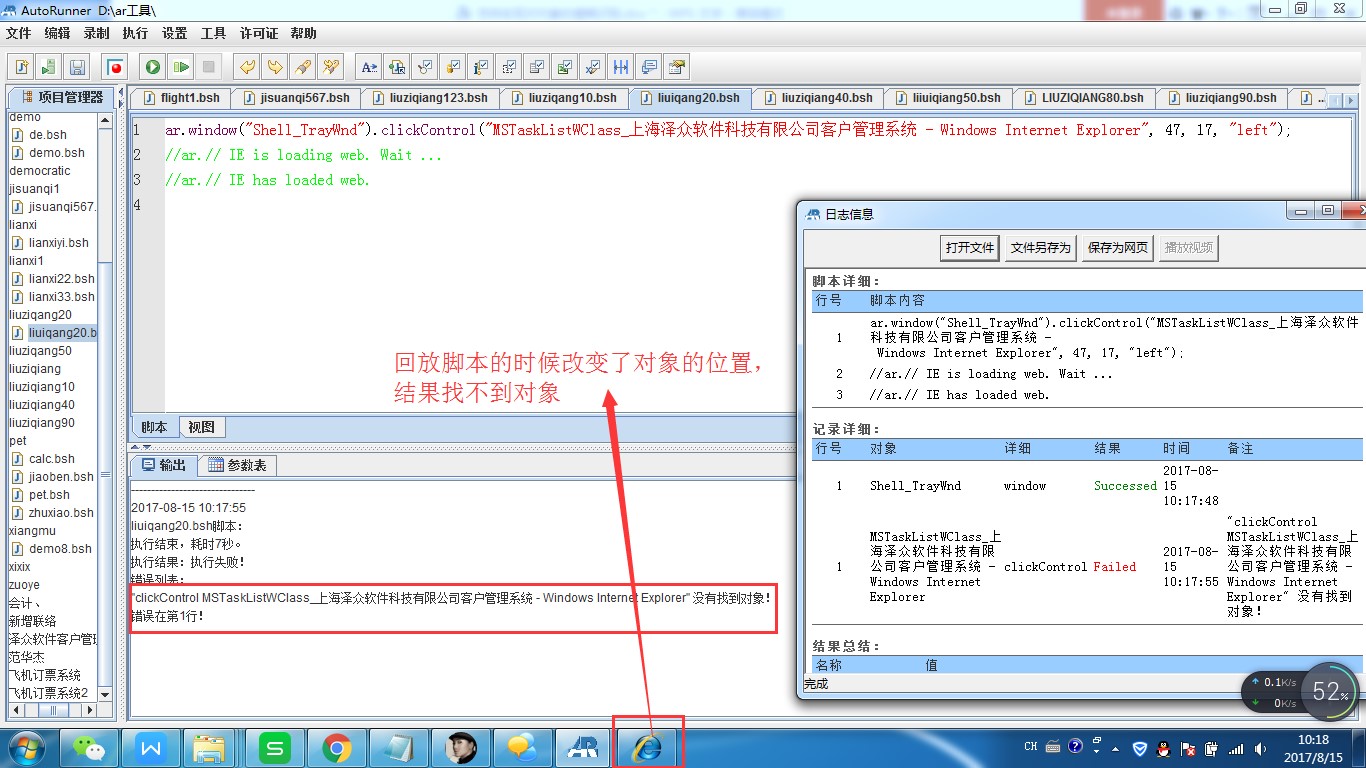Screen dimensions: 1366x768
Task: Select the 视图 tab below the editor
Action: click(x=201, y=427)
